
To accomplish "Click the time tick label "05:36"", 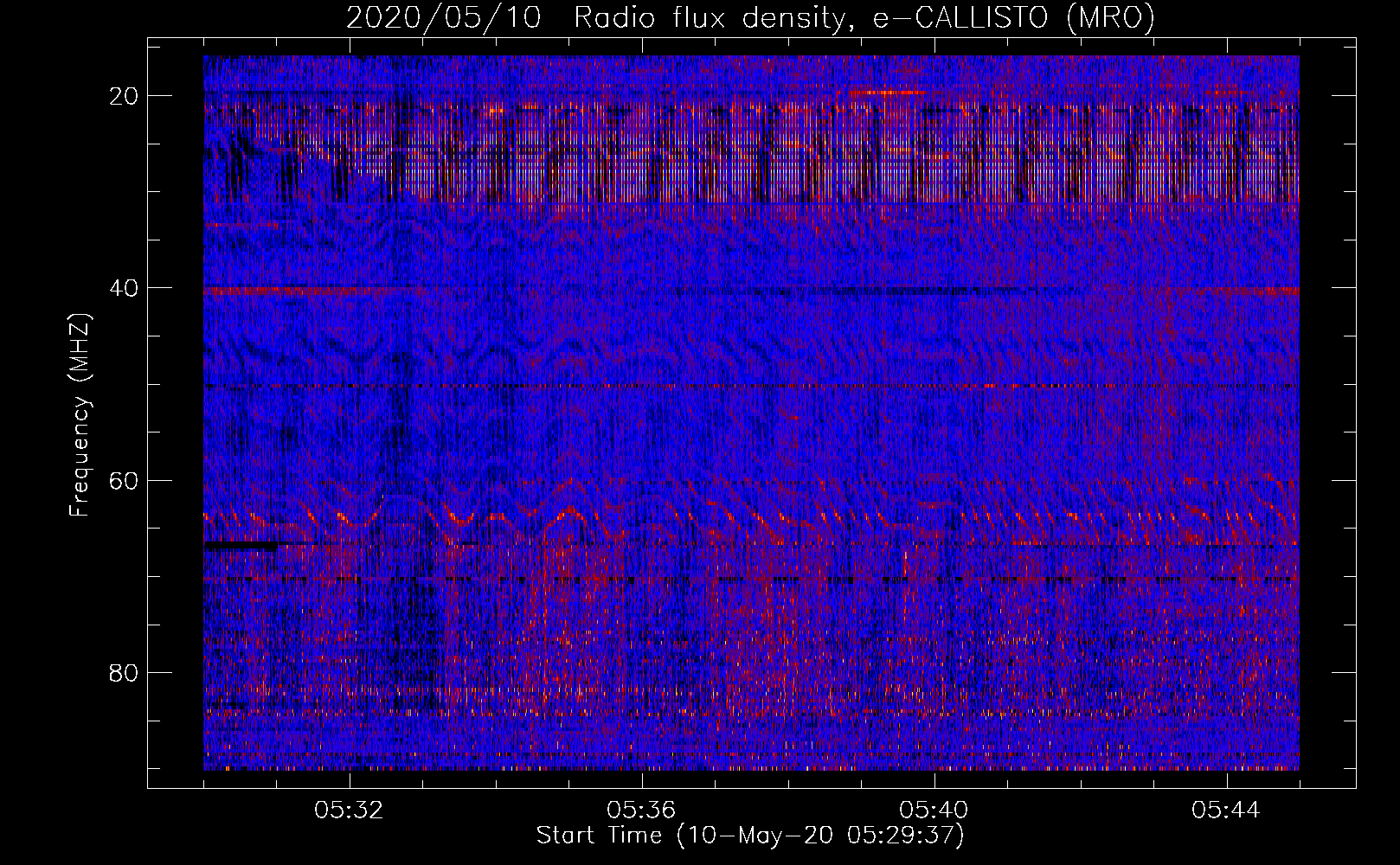I will (641, 811).
